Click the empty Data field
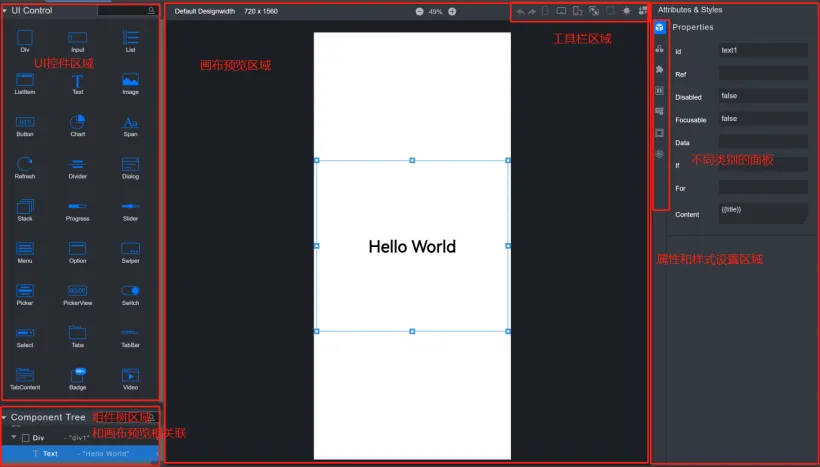820x467 pixels. click(x=763, y=141)
